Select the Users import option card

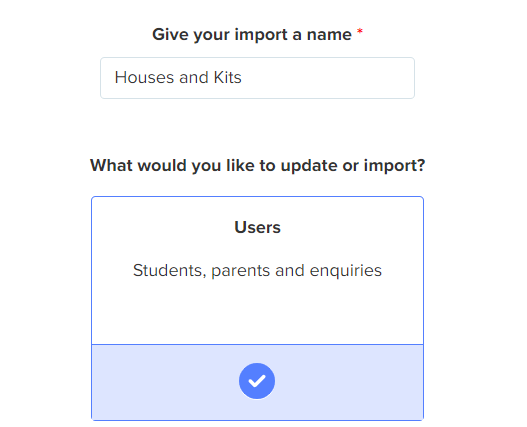click(x=257, y=308)
